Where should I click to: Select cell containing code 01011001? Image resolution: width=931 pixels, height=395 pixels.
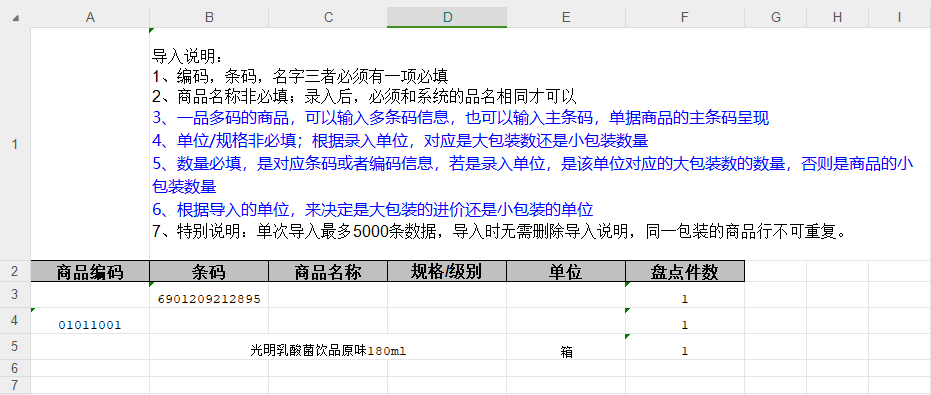coord(90,321)
